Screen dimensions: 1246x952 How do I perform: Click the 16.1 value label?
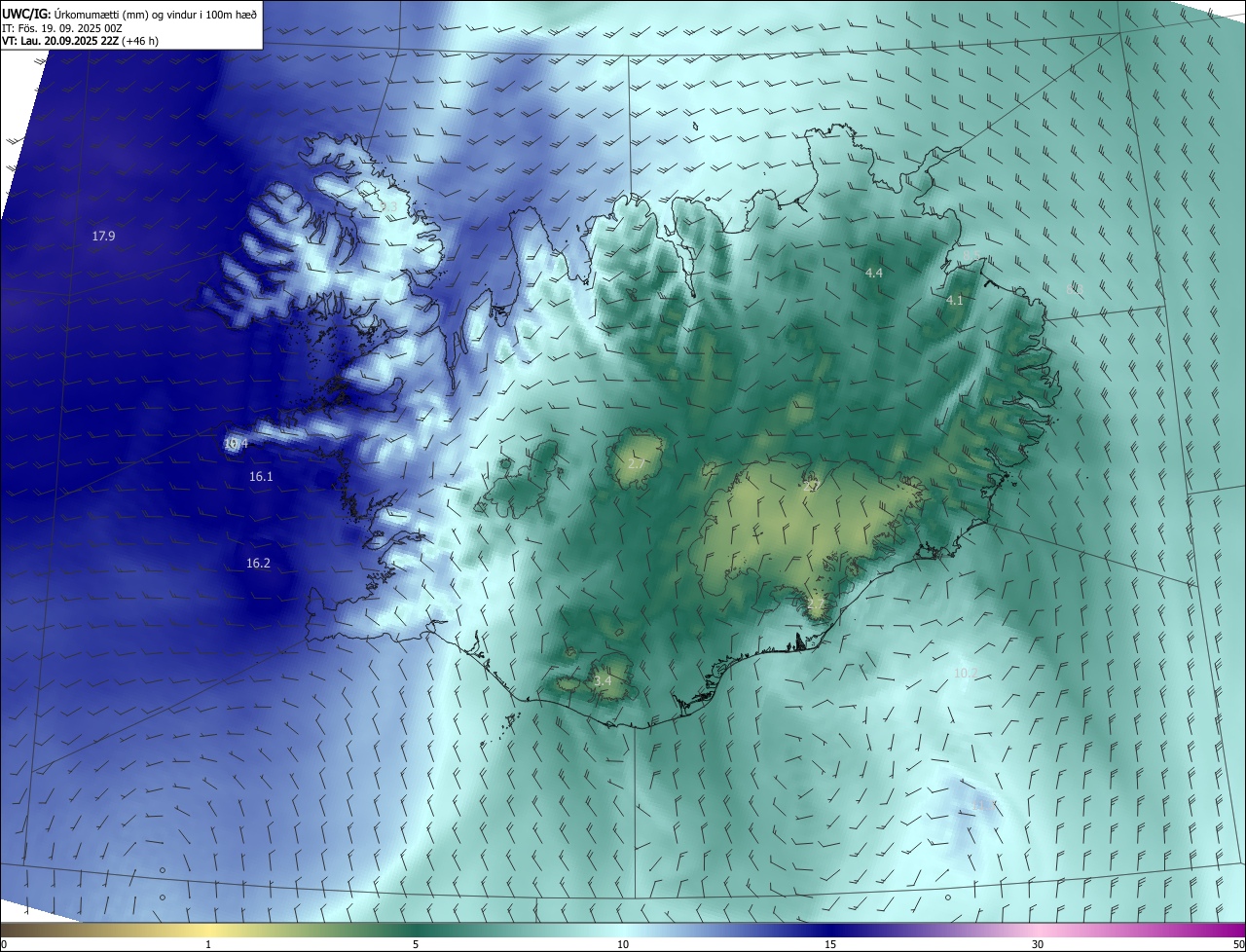pyautogui.click(x=261, y=476)
